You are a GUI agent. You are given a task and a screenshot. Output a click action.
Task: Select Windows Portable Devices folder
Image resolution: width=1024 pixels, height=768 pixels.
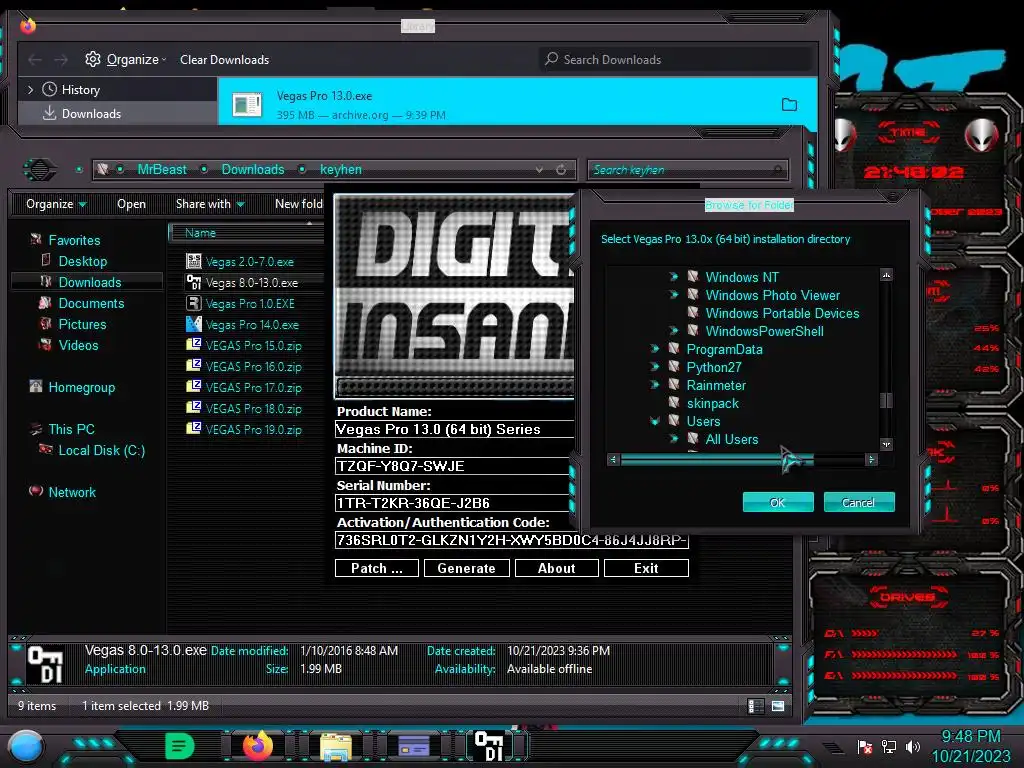point(782,313)
